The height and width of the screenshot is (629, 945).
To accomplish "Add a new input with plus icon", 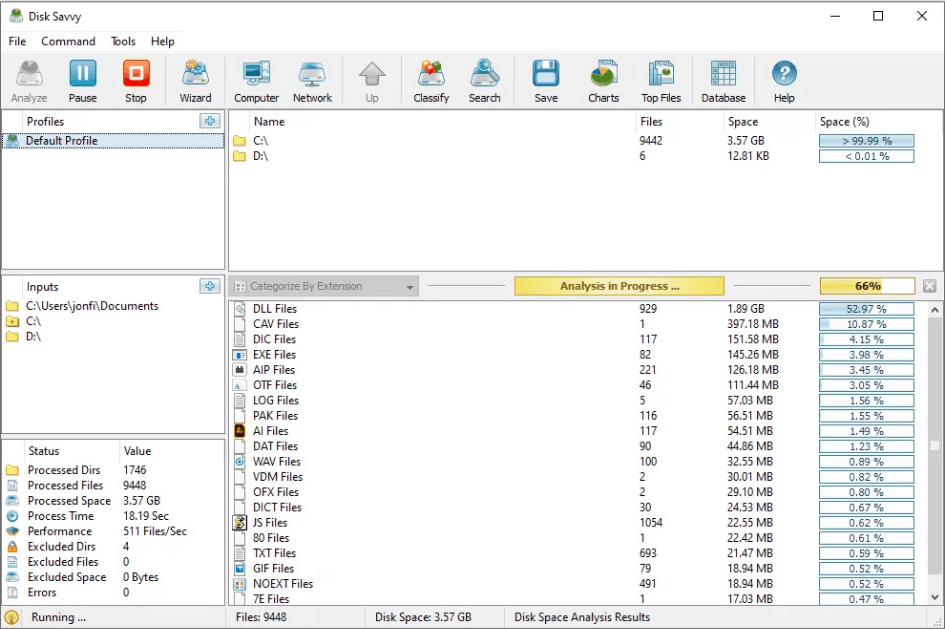I will tap(210, 286).
